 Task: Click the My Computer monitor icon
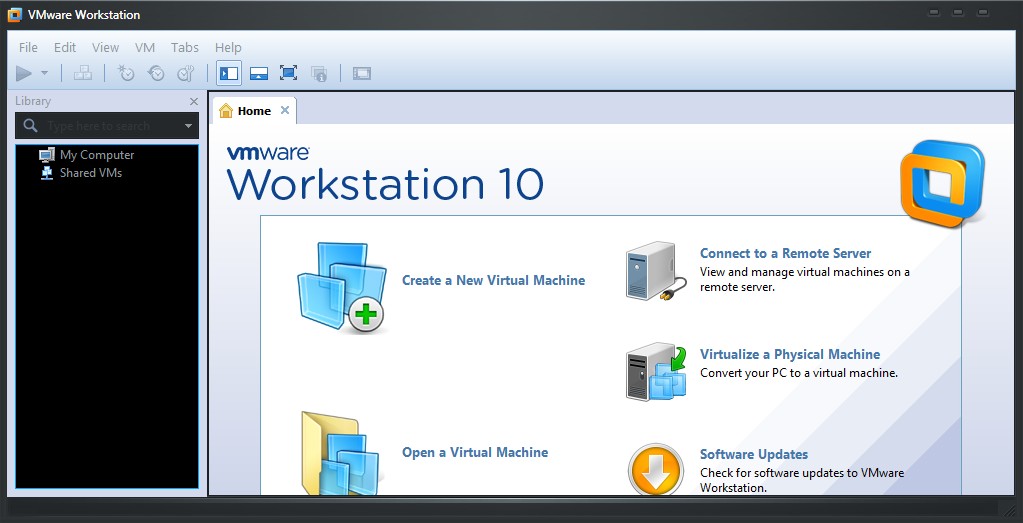47,155
